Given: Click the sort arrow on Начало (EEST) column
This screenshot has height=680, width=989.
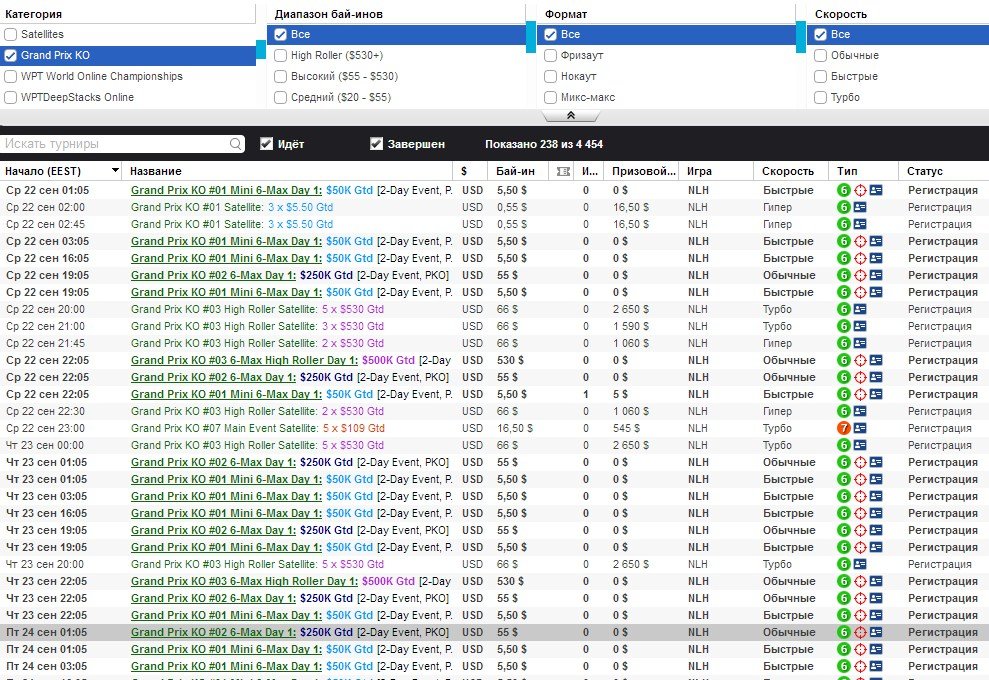Looking at the screenshot, I should click(116, 171).
